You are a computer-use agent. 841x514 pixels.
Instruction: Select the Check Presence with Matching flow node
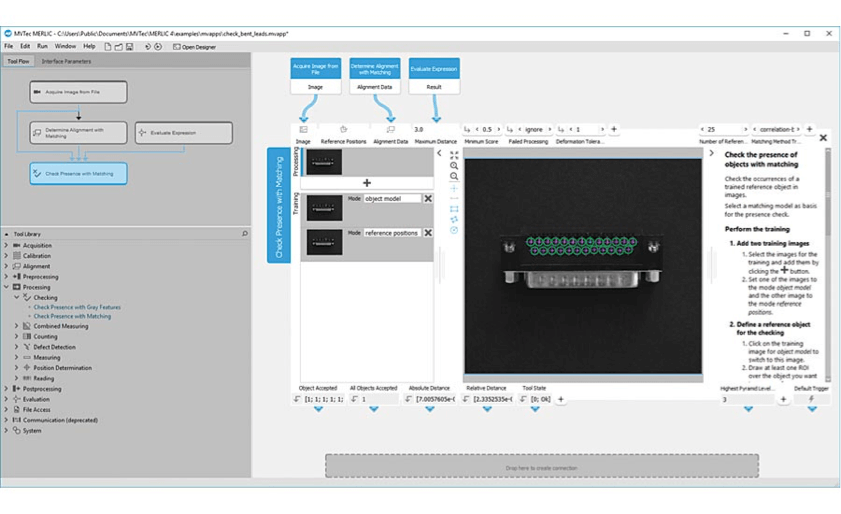pos(78,173)
